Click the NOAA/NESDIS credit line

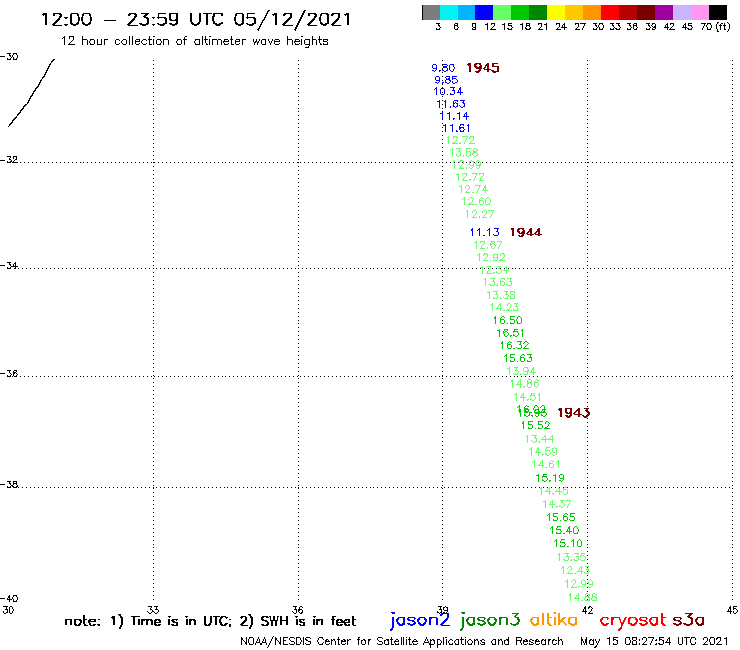coord(402,642)
